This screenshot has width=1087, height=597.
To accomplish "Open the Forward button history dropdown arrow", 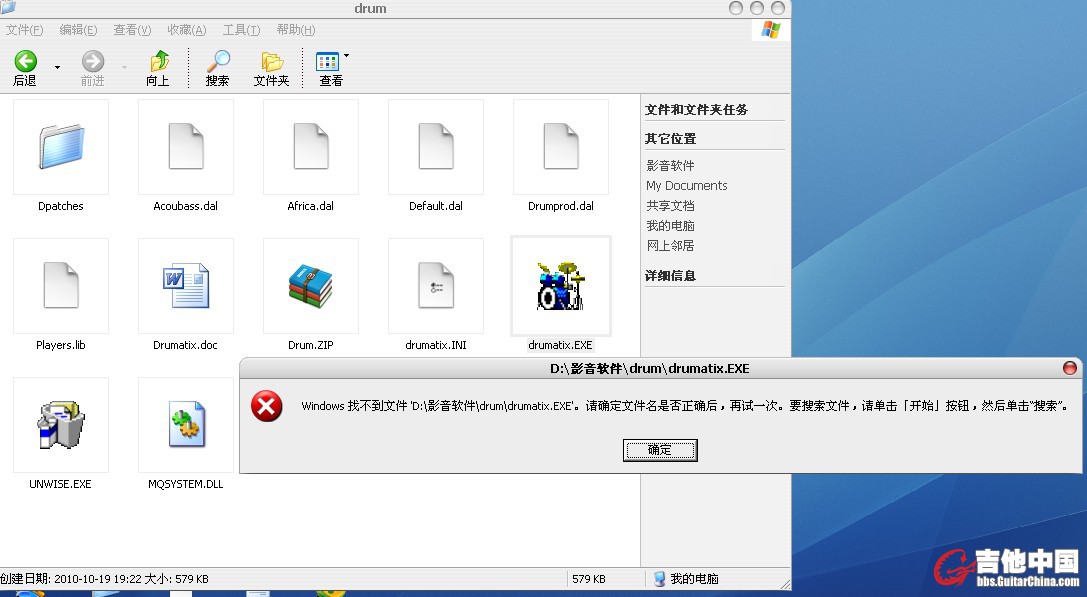I will [124, 67].
